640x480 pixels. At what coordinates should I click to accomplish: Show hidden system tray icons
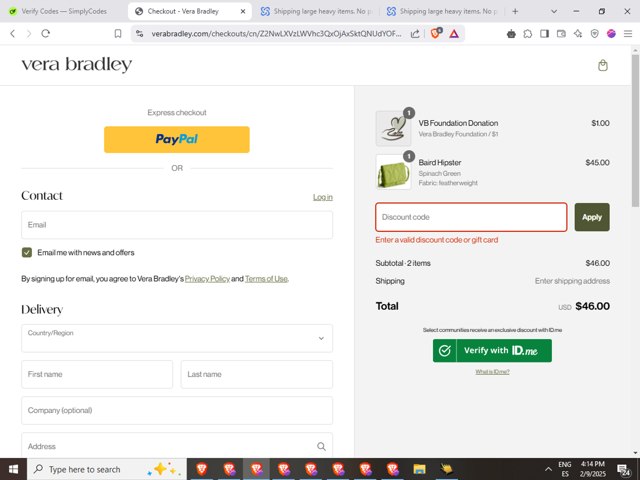point(546,469)
